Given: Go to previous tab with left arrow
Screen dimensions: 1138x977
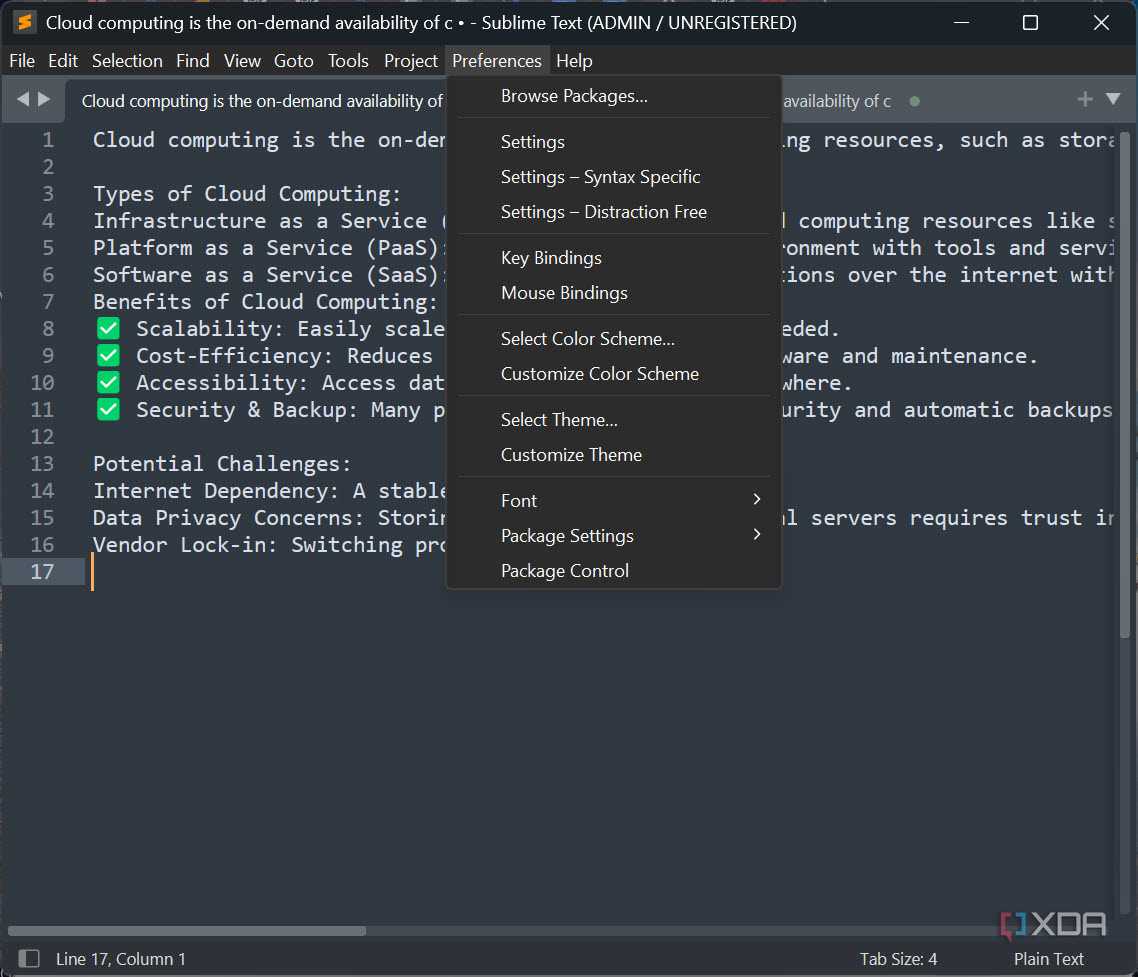Looking at the screenshot, I should pyautogui.click(x=22, y=99).
